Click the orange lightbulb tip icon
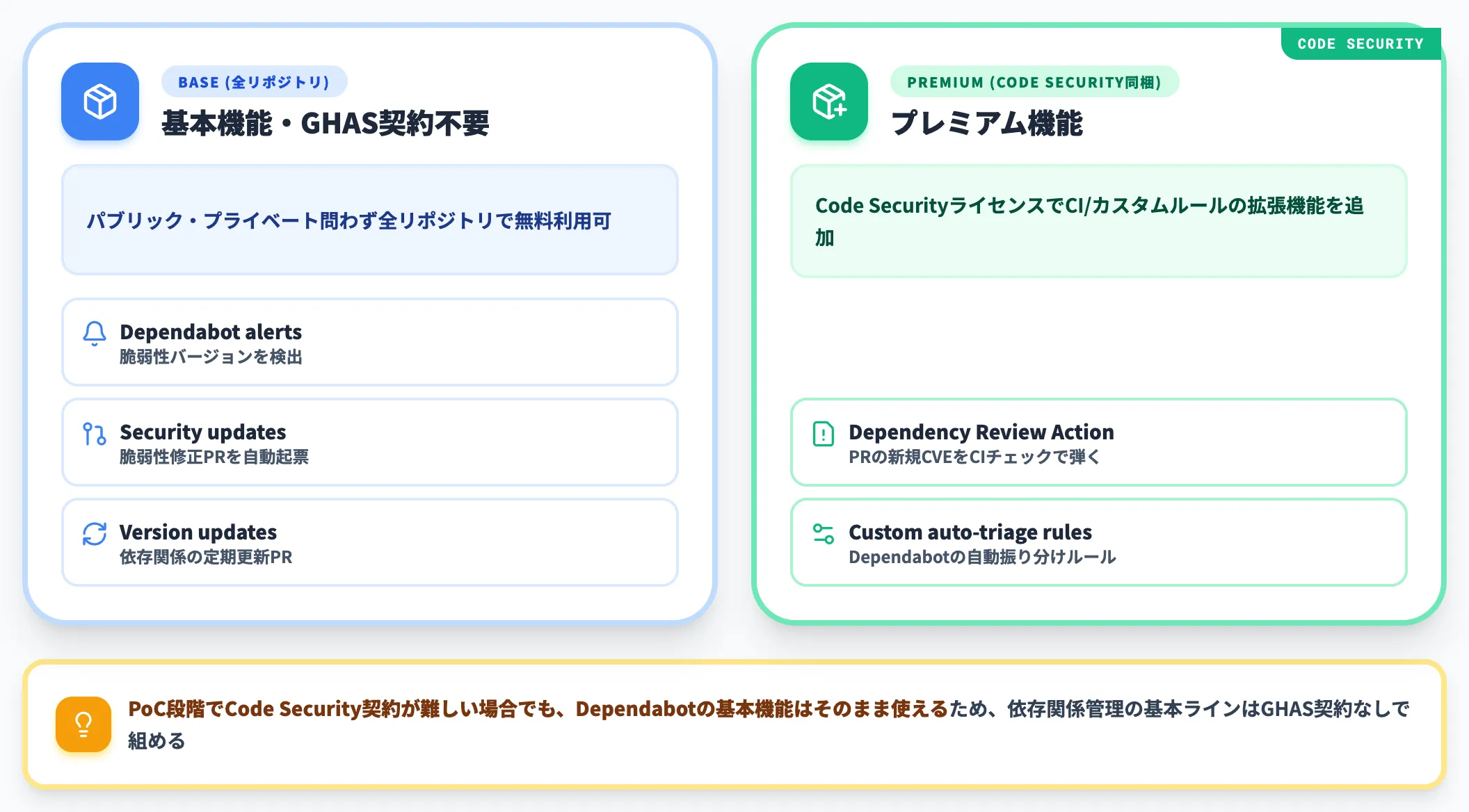The image size is (1469, 812). (x=83, y=724)
